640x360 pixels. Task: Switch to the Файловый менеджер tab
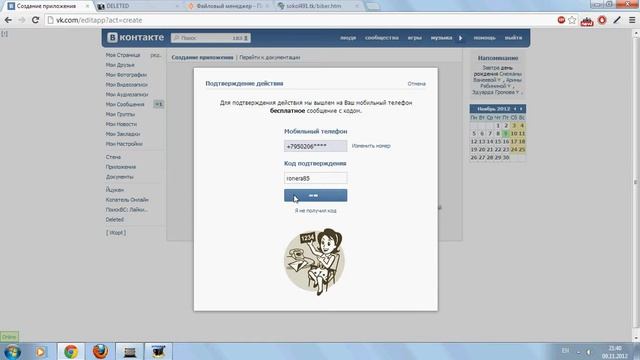point(229,6)
